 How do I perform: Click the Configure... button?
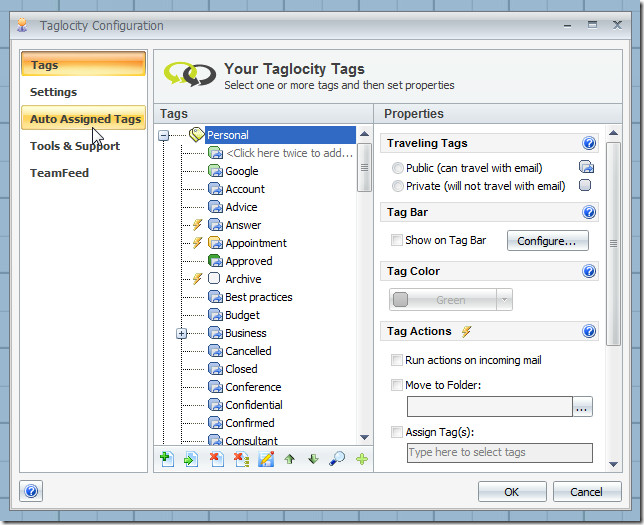tap(547, 241)
